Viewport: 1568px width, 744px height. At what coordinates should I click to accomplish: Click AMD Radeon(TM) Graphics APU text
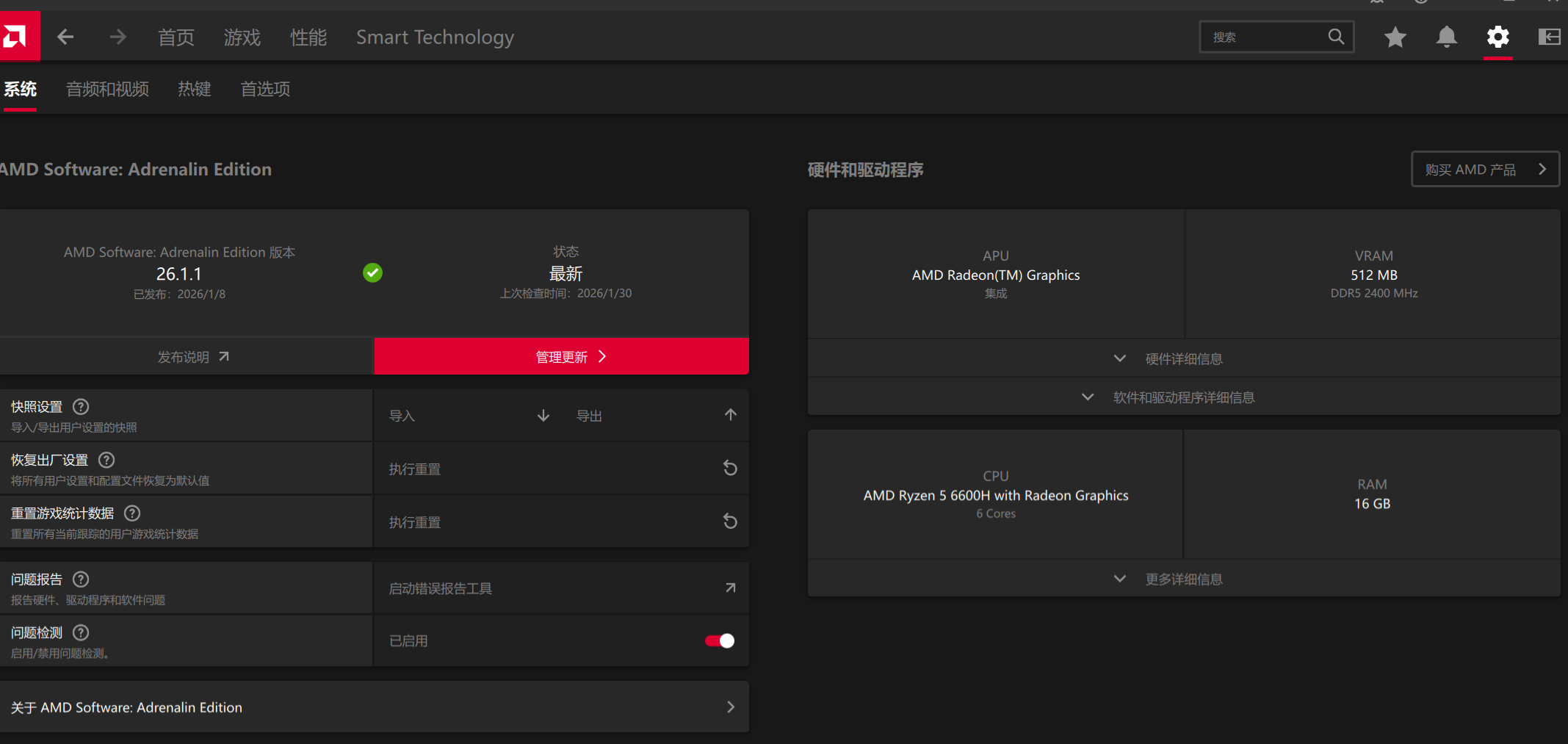click(x=996, y=275)
